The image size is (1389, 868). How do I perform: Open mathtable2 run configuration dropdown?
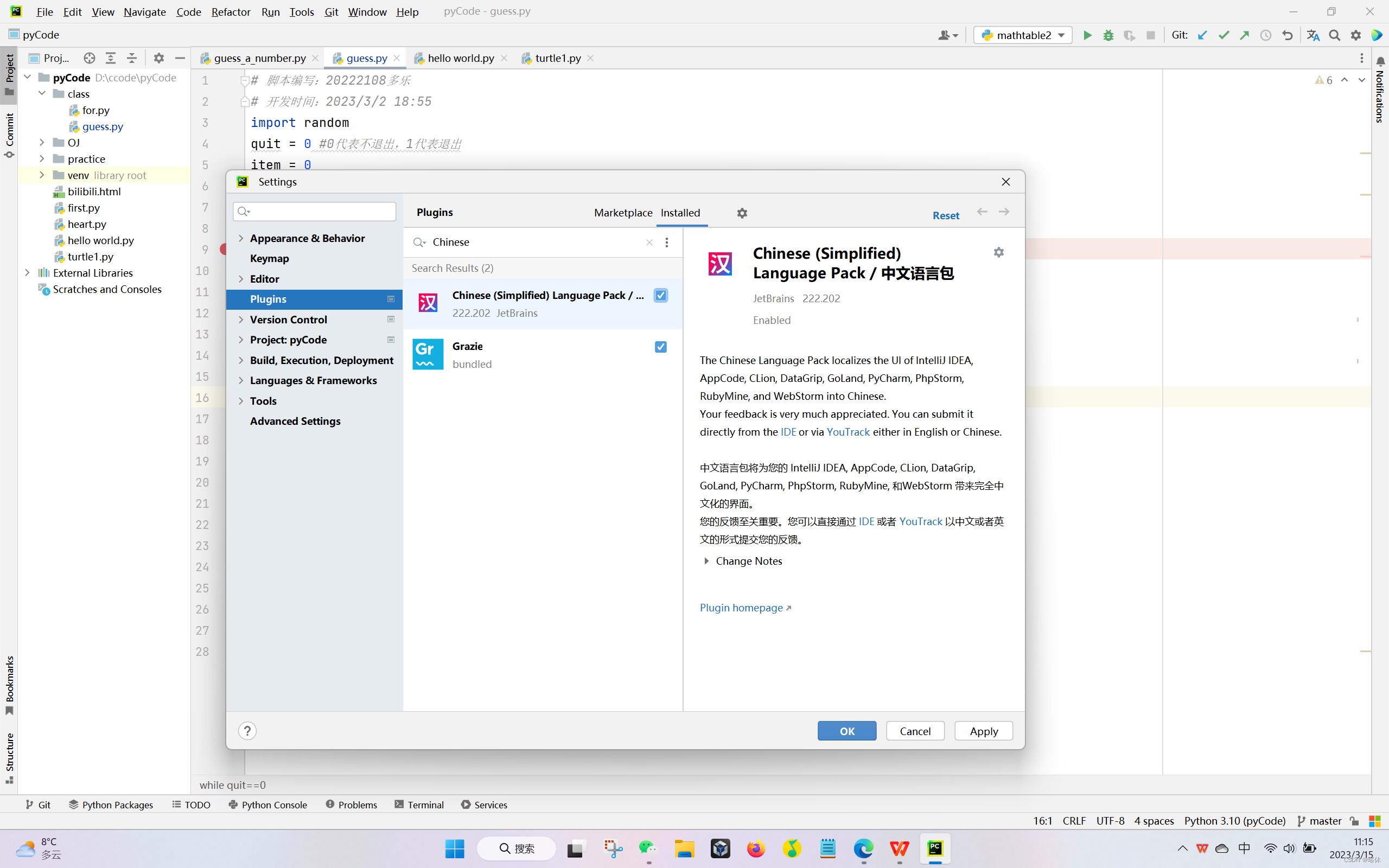coord(1022,35)
